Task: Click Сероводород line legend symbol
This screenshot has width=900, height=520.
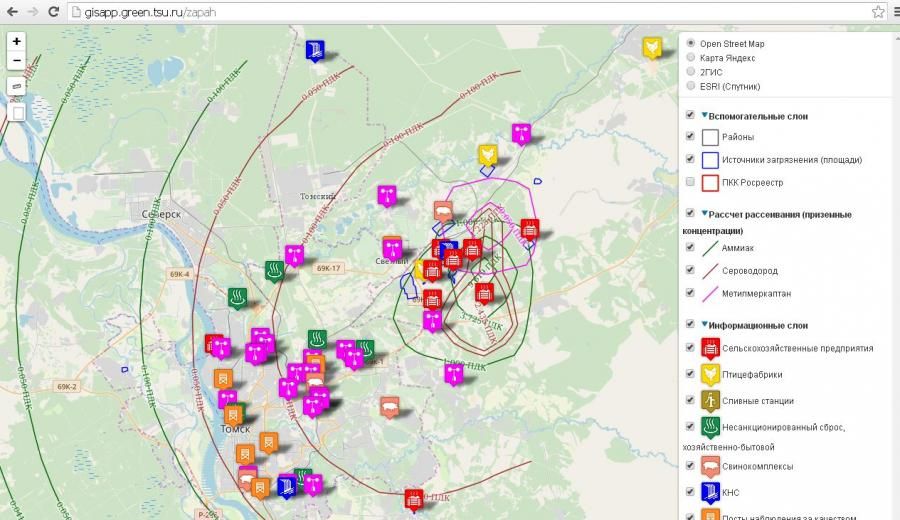Action: [710, 271]
